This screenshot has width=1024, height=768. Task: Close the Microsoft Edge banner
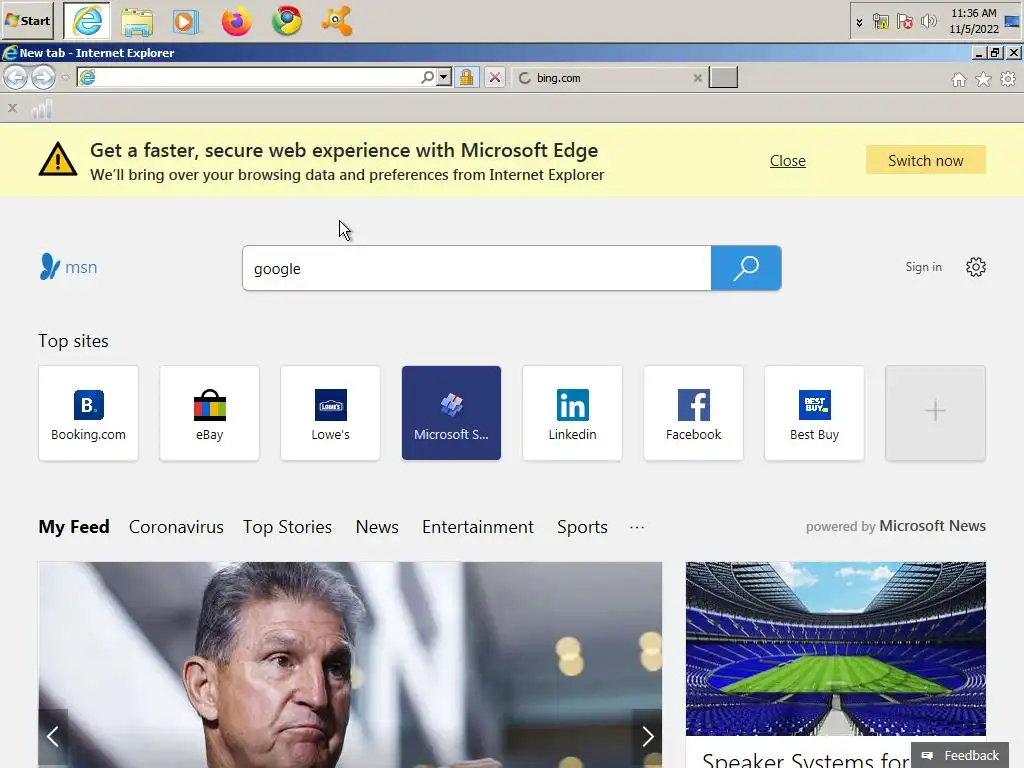click(x=788, y=161)
